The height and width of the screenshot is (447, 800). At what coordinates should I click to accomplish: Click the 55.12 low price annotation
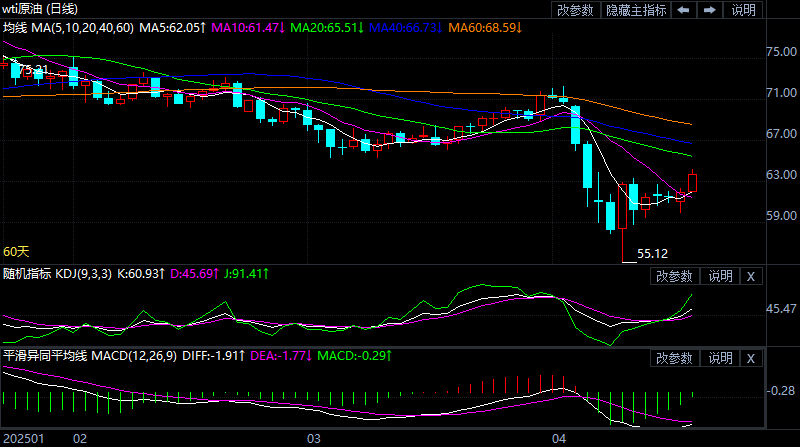[x=653, y=254]
